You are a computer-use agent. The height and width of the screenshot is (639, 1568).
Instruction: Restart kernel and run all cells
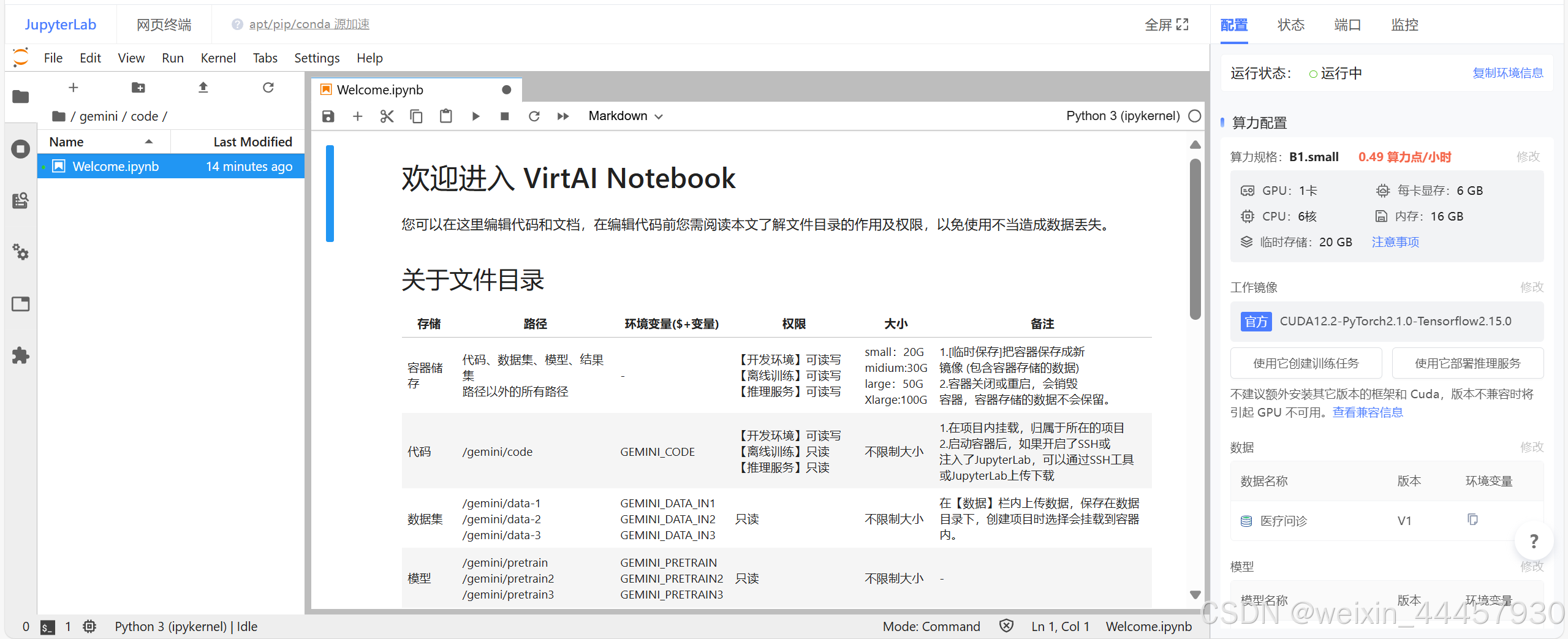(x=563, y=116)
